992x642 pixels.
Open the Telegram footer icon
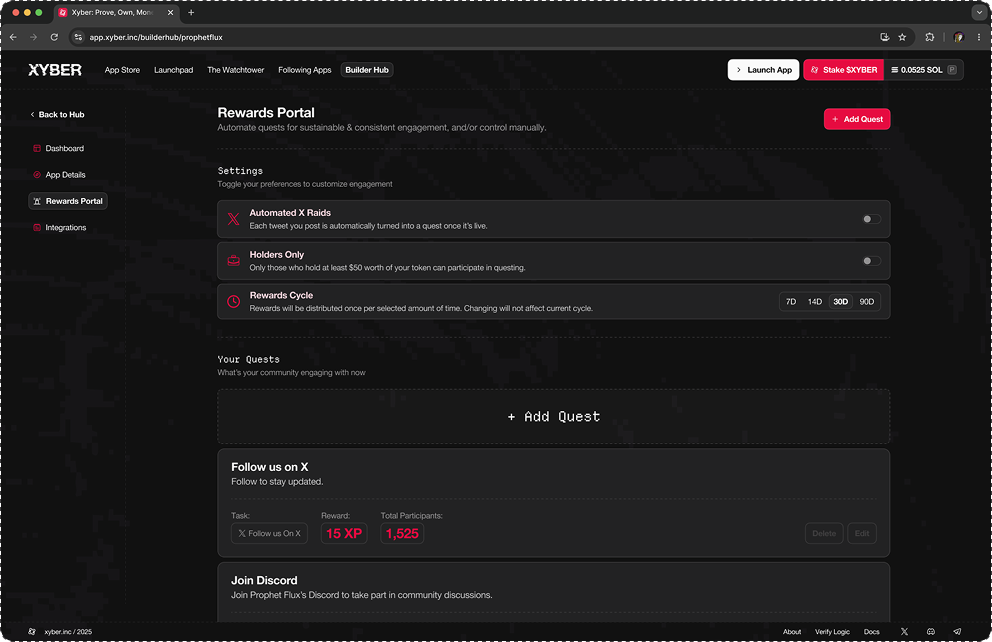(957, 632)
